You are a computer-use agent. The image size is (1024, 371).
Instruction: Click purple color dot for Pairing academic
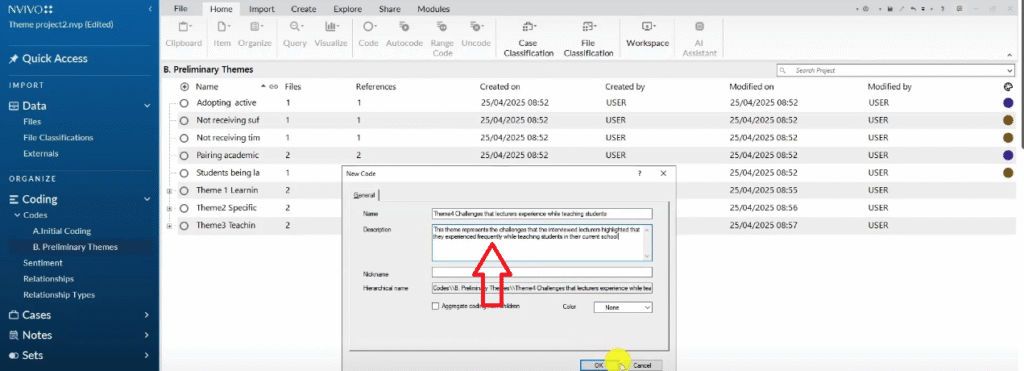click(1008, 155)
